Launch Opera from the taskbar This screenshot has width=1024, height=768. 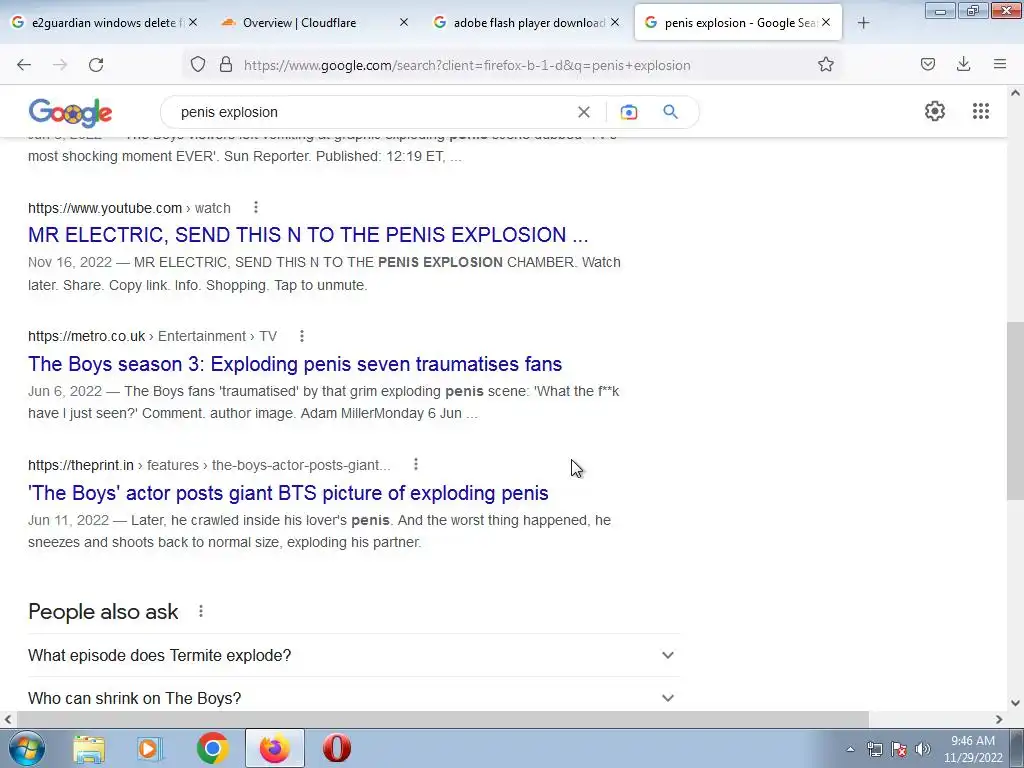click(x=337, y=748)
